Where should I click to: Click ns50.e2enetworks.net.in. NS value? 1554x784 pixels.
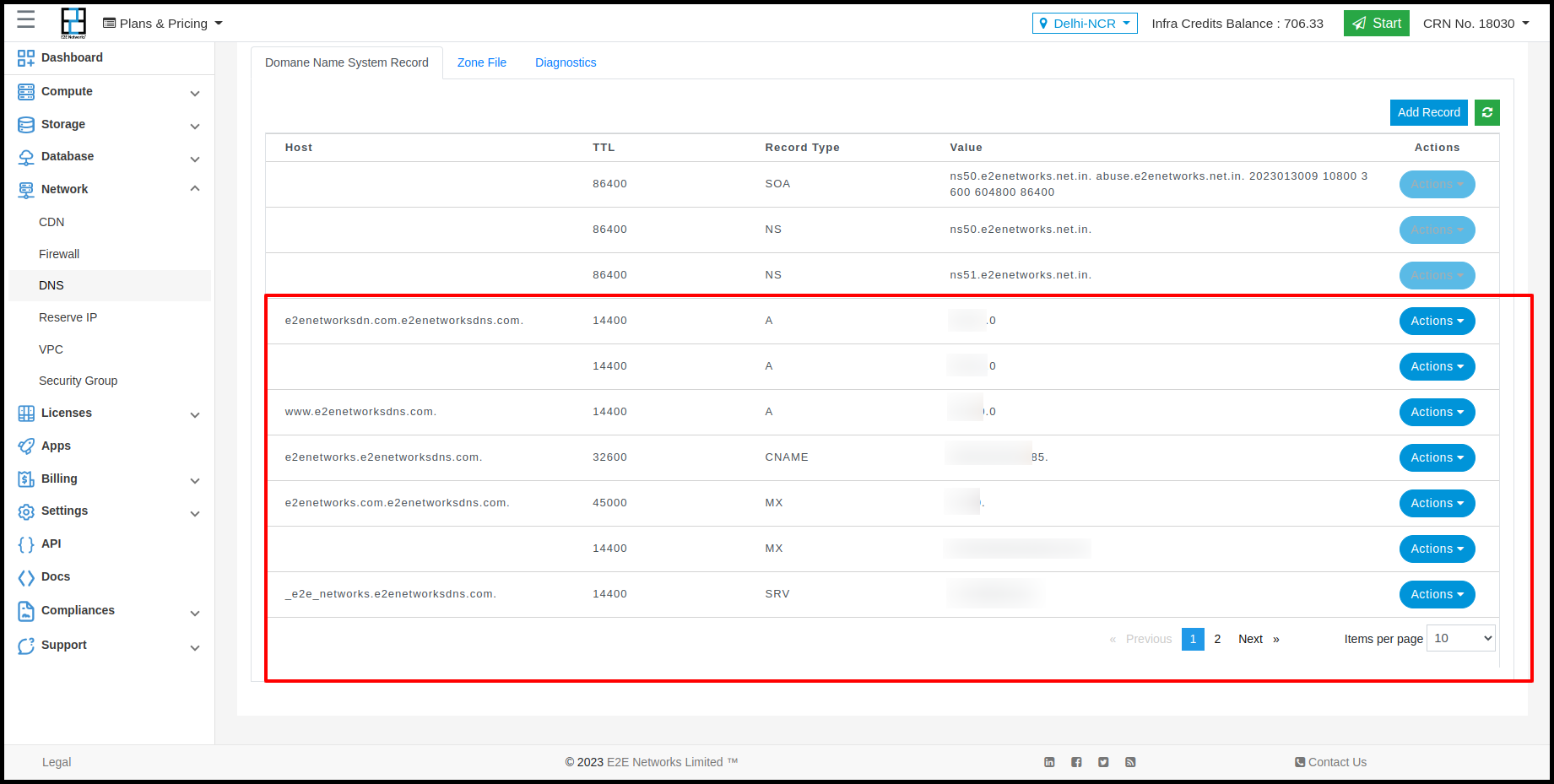click(1021, 230)
